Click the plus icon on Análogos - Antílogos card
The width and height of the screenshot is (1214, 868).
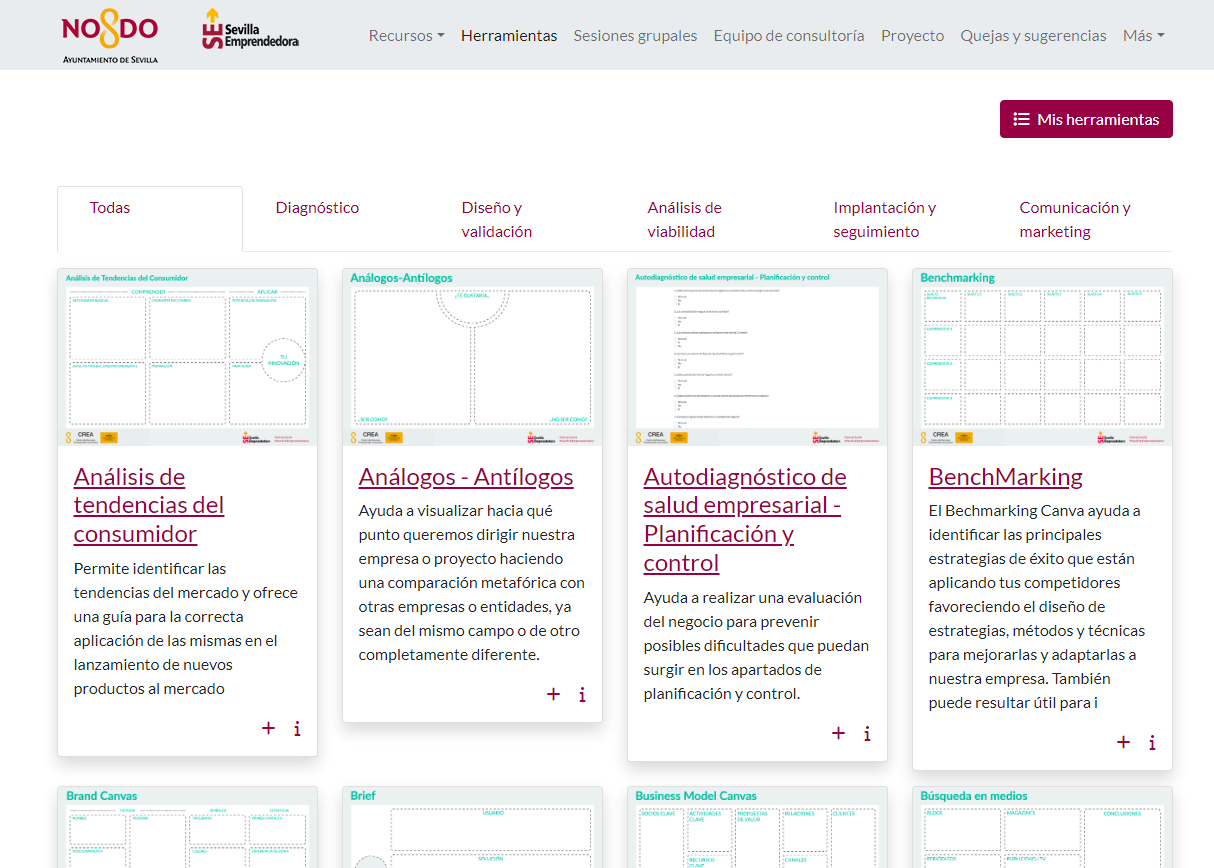click(x=553, y=694)
